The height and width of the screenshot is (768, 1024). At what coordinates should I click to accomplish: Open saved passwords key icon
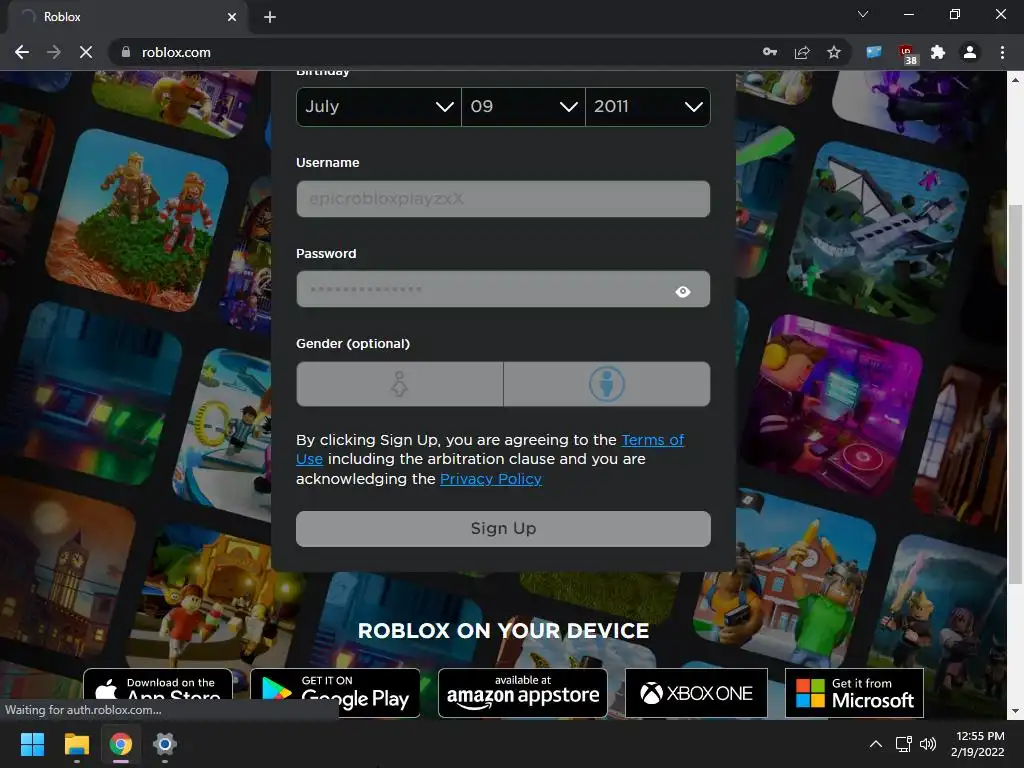click(770, 52)
